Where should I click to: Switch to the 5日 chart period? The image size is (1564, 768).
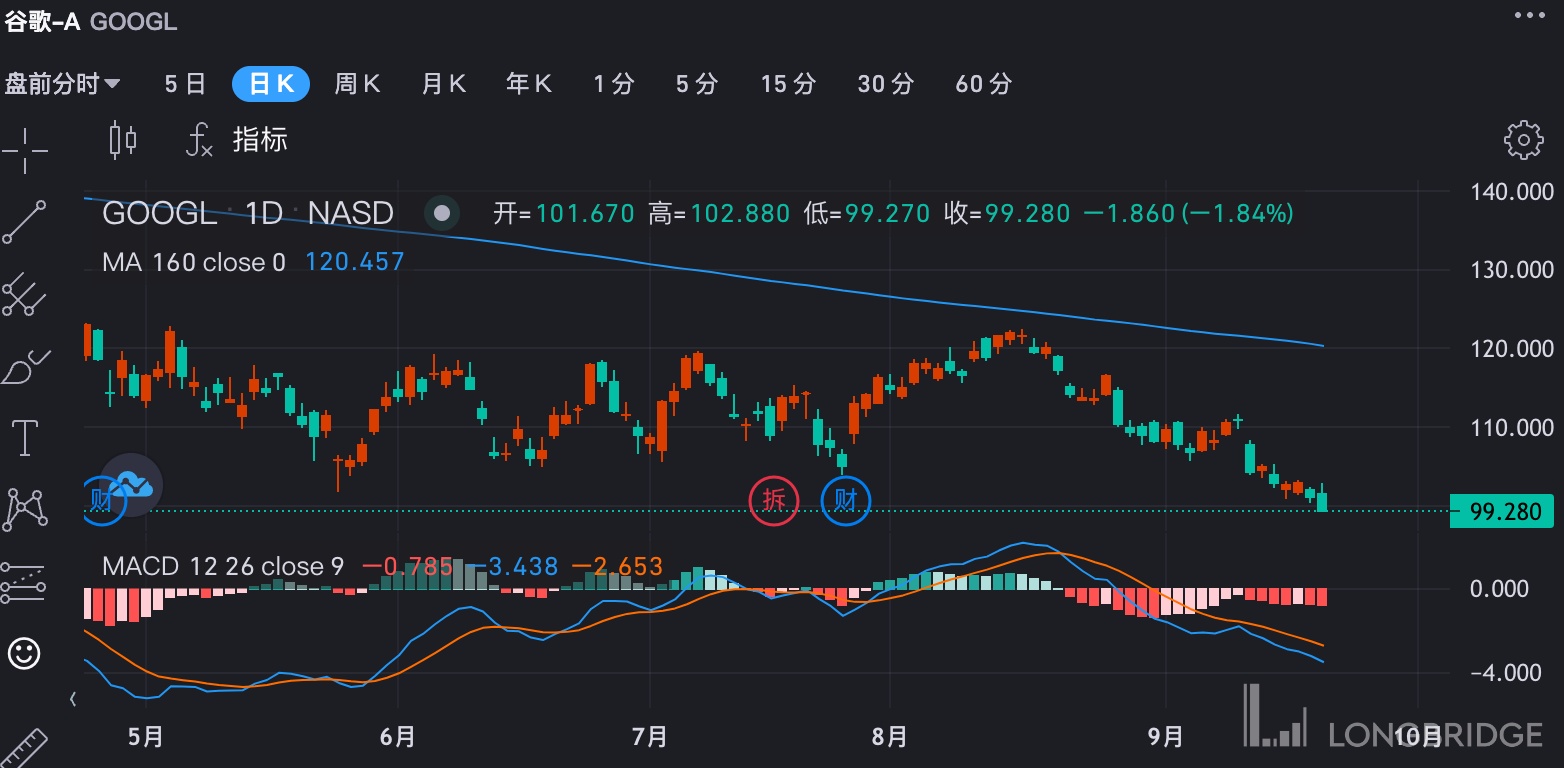(x=185, y=84)
